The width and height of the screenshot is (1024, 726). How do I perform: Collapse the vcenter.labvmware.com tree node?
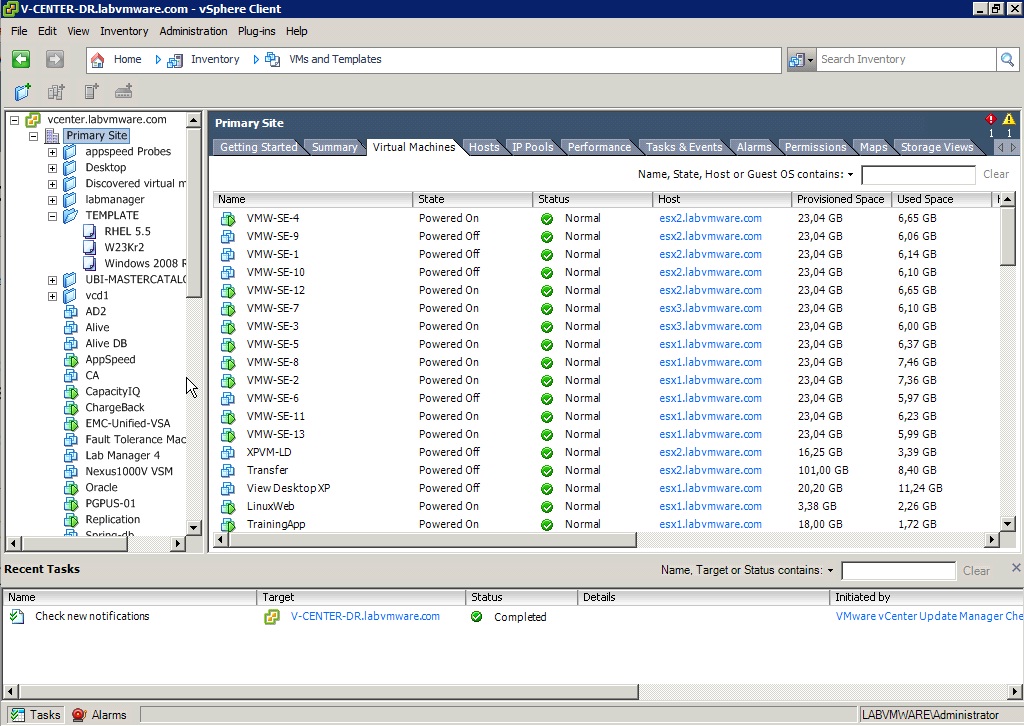click(x=14, y=120)
